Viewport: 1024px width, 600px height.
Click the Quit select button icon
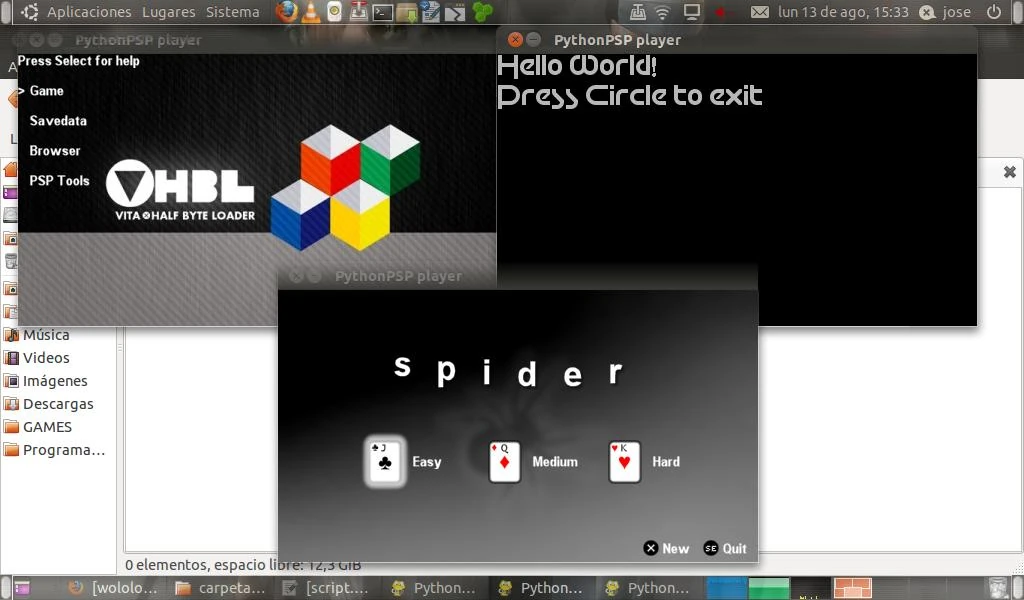(x=711, y=548)
